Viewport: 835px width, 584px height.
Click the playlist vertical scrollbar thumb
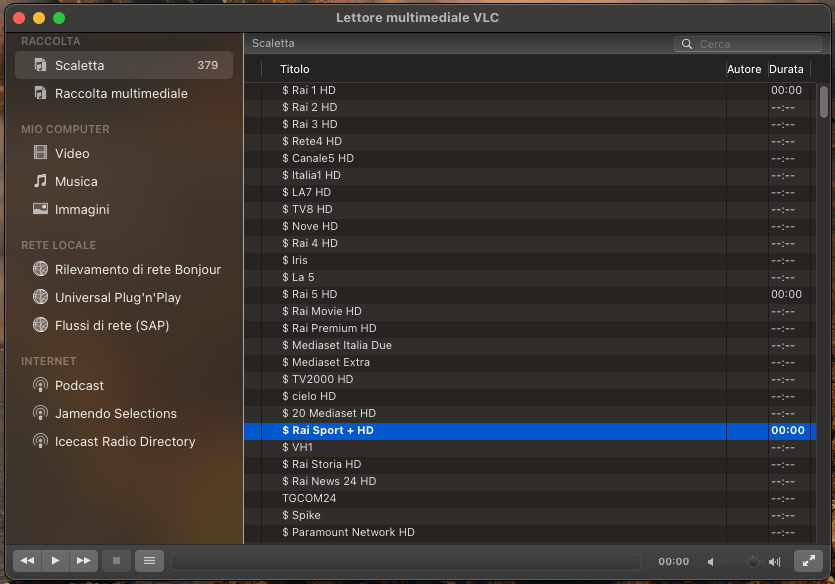[x=824, y=102]
